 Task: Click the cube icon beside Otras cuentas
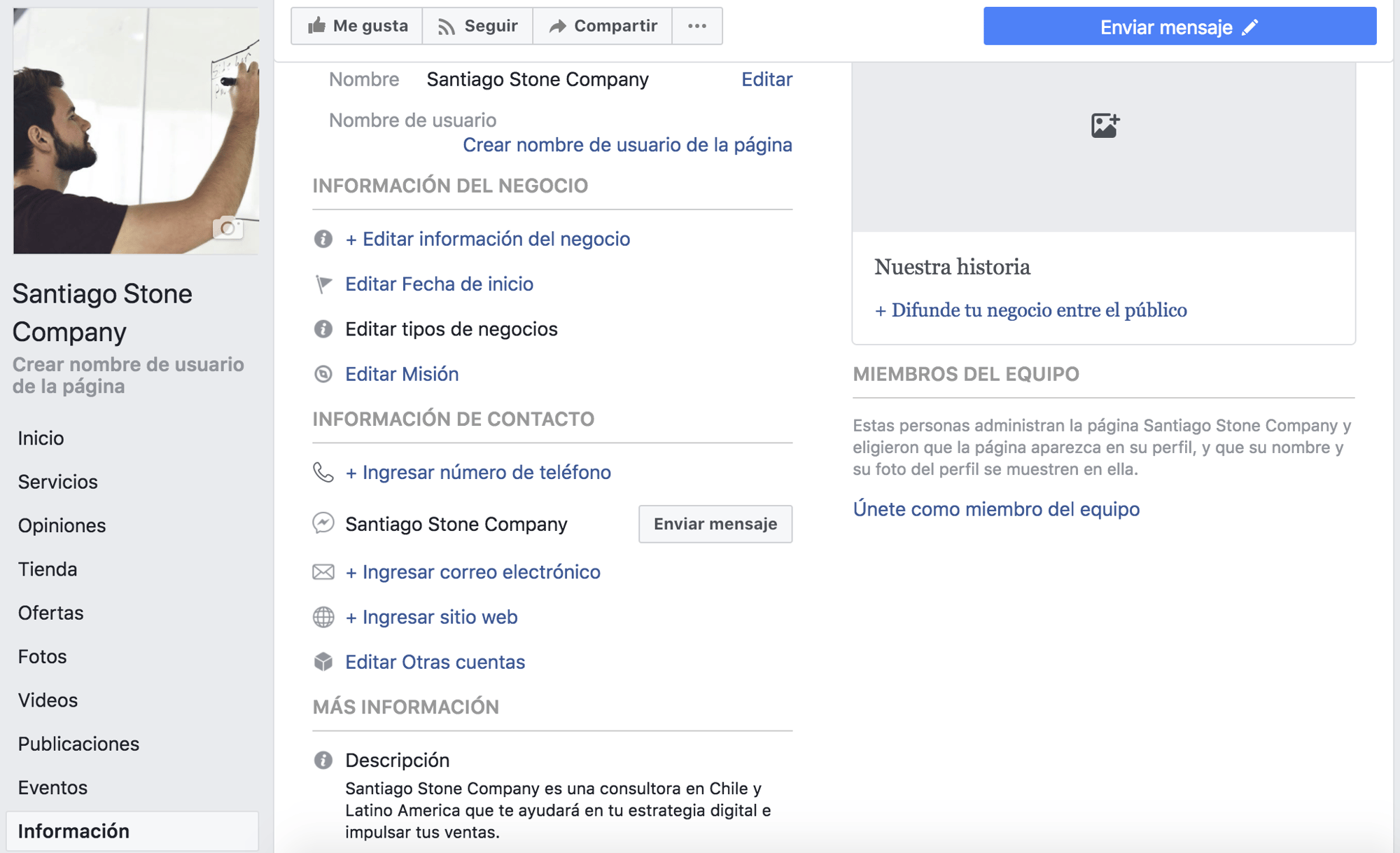pyautogui.click(x=323, y=662)
